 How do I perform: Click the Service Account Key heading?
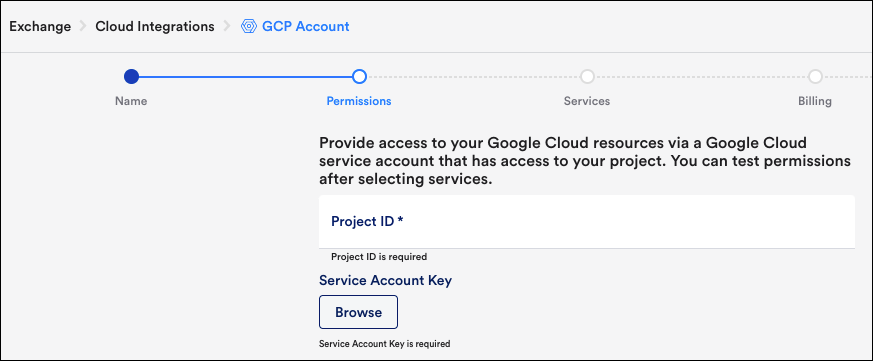(385, 280)
